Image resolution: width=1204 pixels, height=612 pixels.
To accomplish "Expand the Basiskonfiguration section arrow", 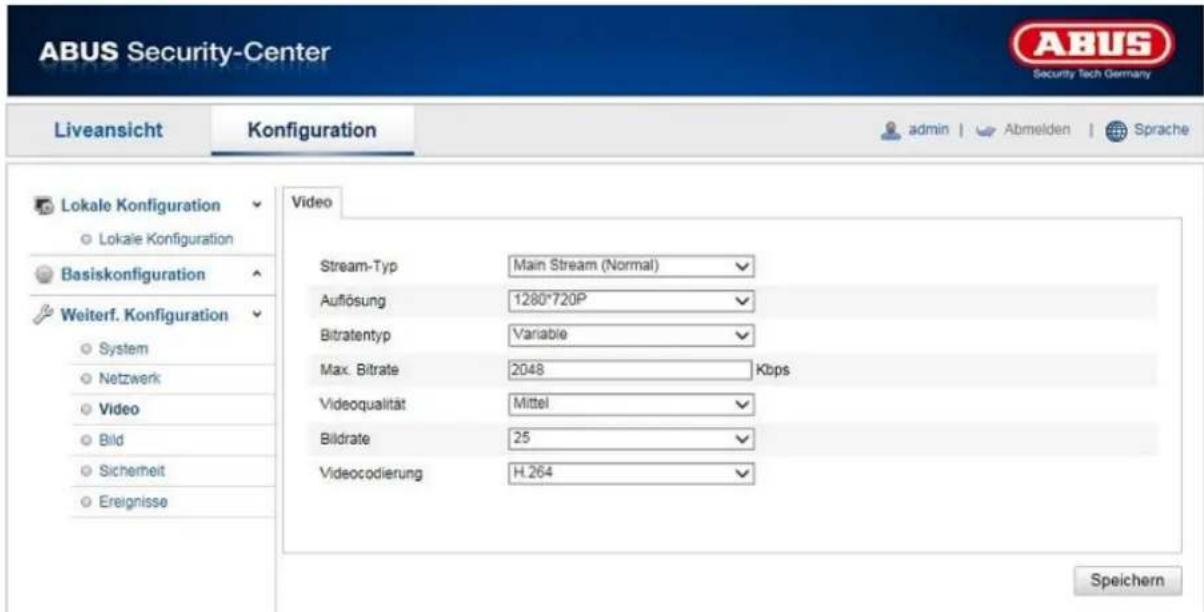I will (x=258, y=274).
